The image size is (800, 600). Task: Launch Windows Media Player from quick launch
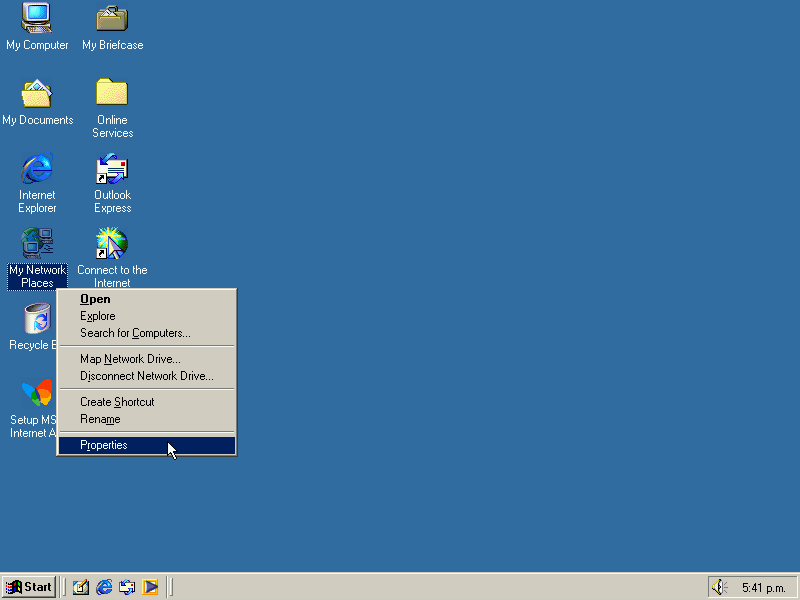150,587
